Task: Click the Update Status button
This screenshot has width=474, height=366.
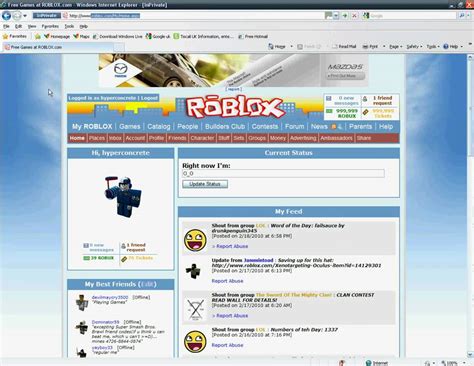Action: 205,184
